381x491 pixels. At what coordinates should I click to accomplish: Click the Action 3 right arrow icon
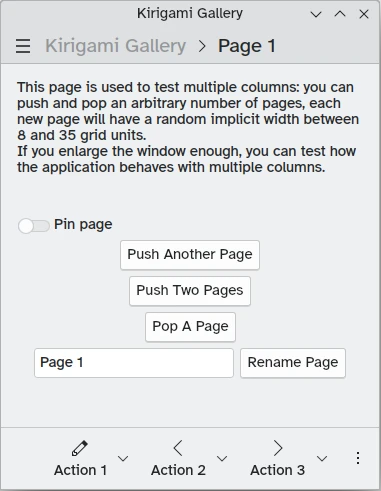[278, 448]
